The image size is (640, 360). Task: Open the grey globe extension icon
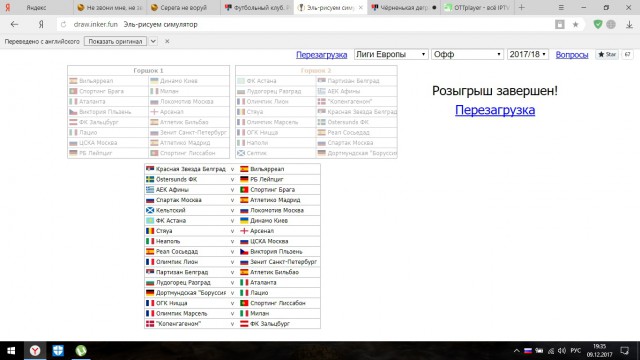[611, 24]
